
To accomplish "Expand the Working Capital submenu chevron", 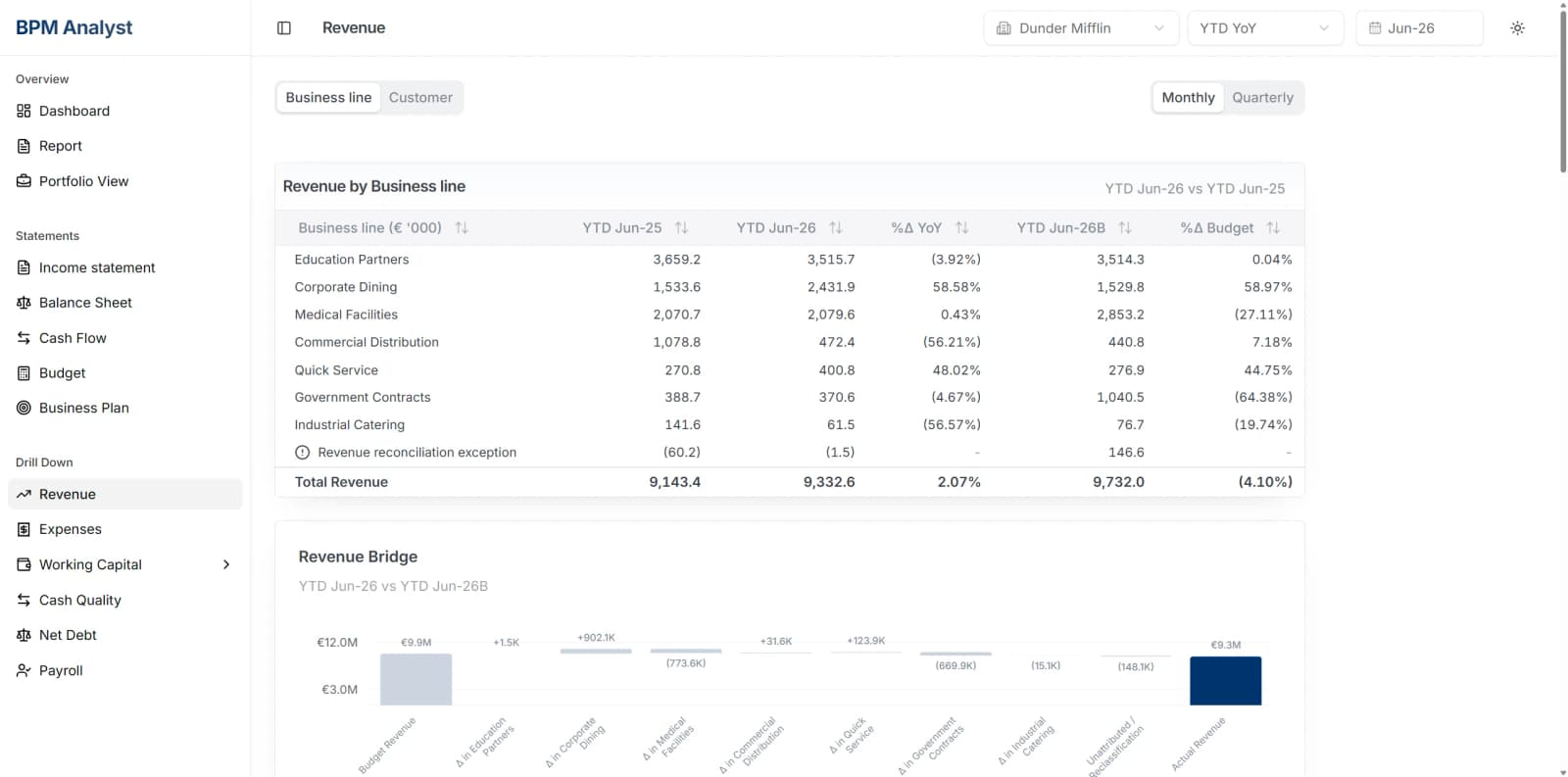I will (226, 564).
